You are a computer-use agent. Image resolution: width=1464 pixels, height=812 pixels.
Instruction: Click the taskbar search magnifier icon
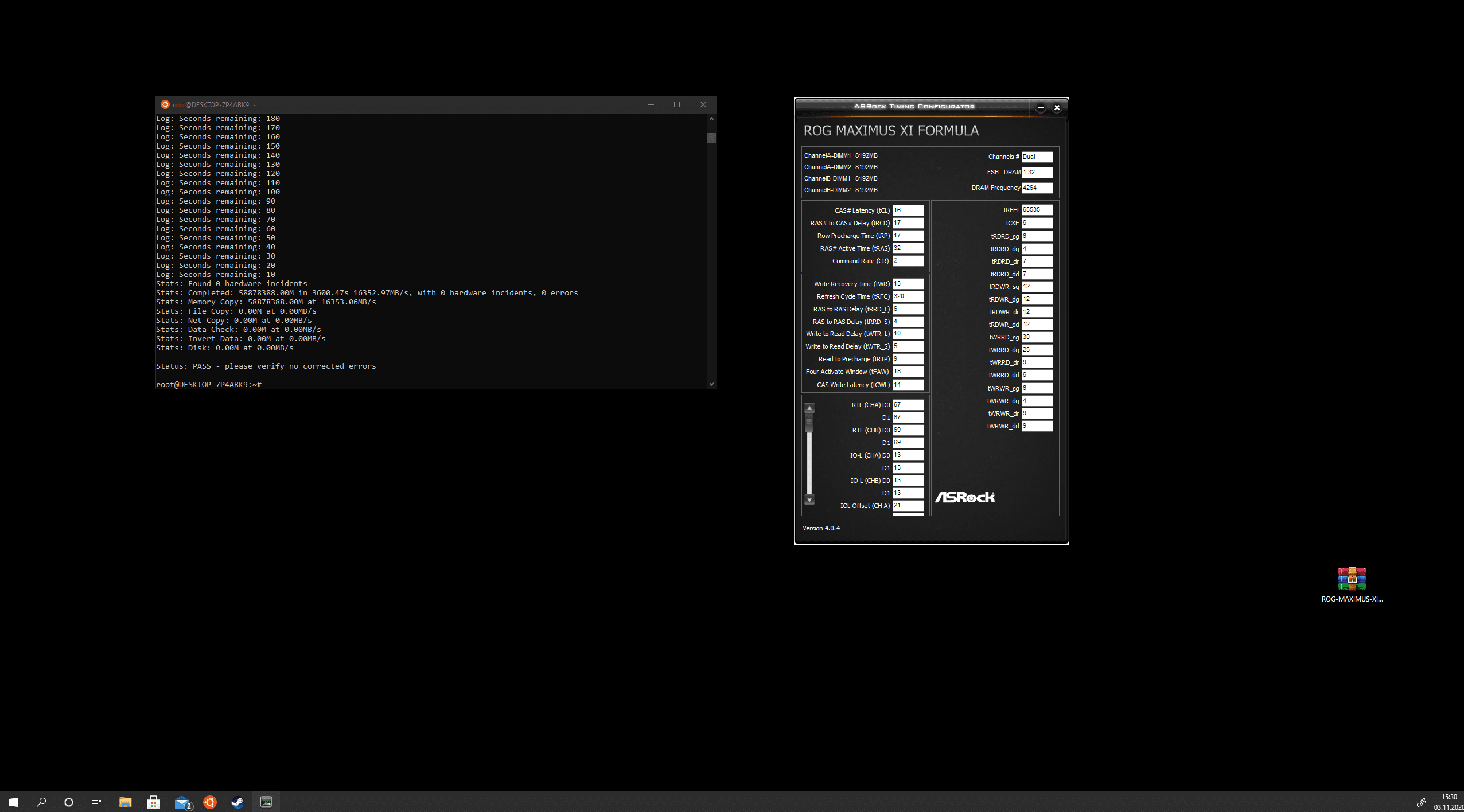41,802
